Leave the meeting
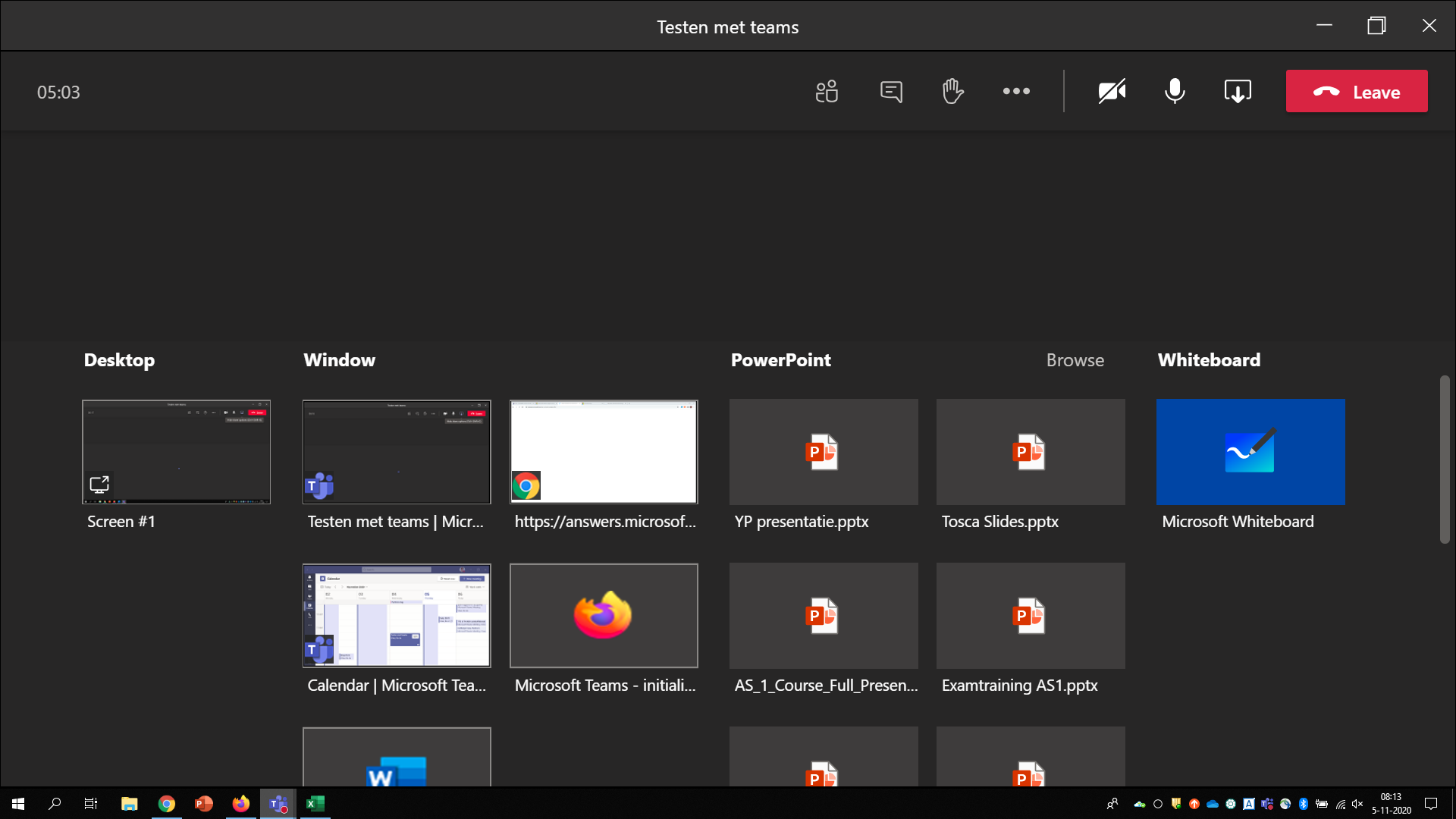This screenshot has width=1456, height=819. click(x=1356, y=92)
